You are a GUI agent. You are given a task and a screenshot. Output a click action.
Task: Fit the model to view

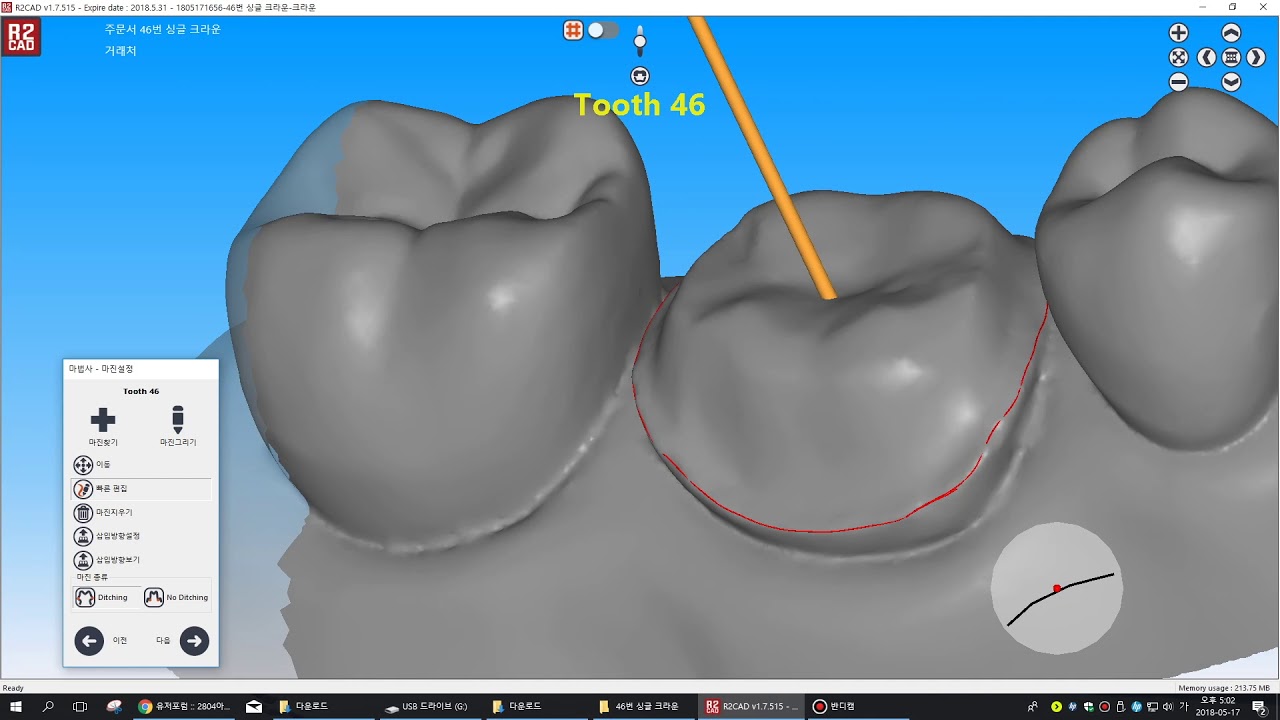point(1179,57)
